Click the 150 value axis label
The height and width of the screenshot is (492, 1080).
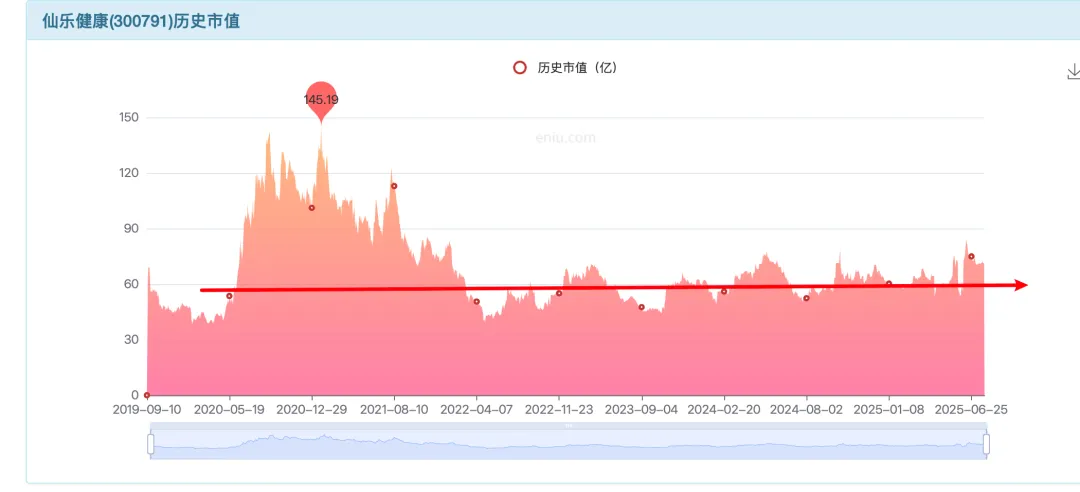pos(129,118)
